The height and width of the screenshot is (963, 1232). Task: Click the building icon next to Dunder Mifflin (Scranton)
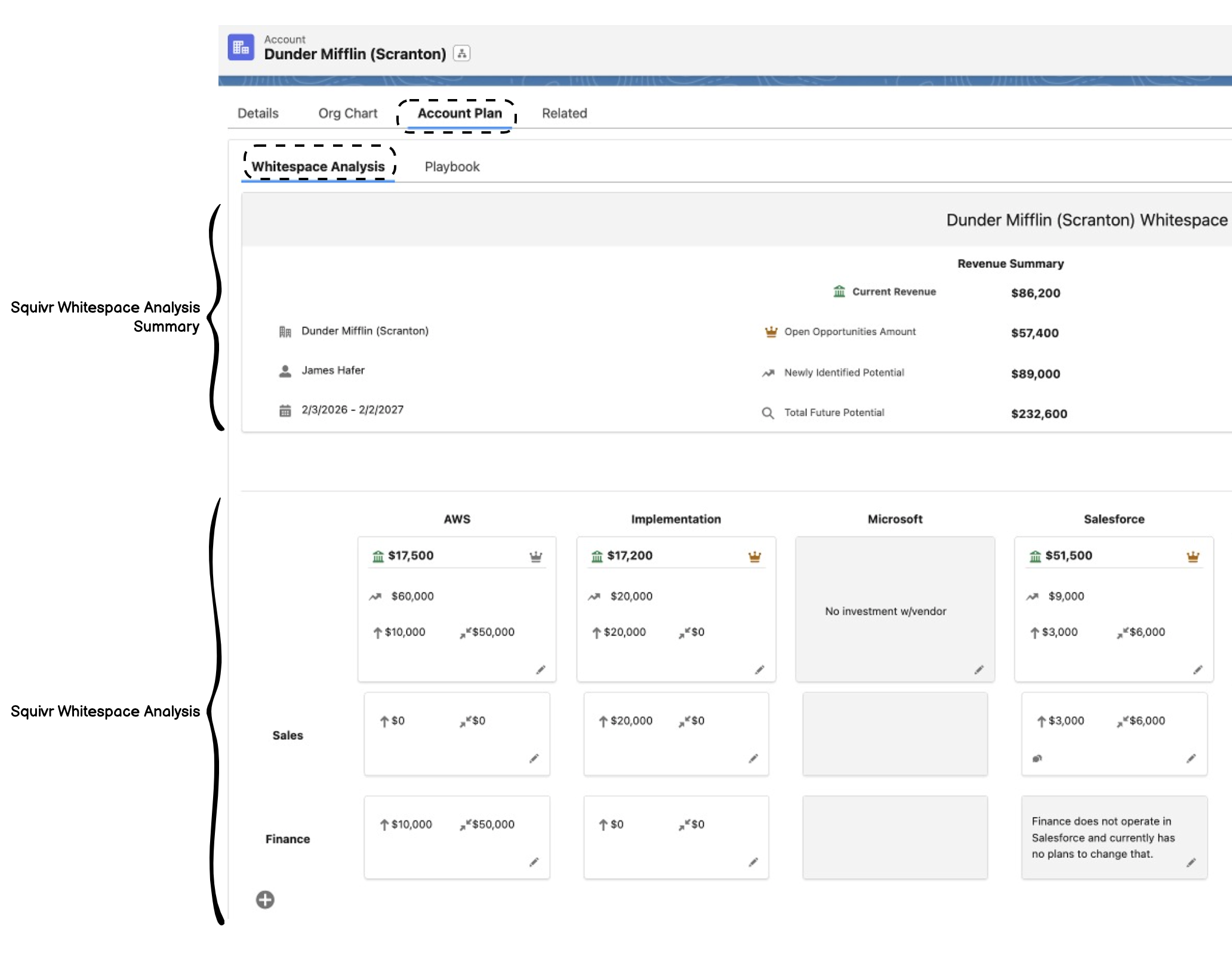pyautogui.click(x=285, y=331)
